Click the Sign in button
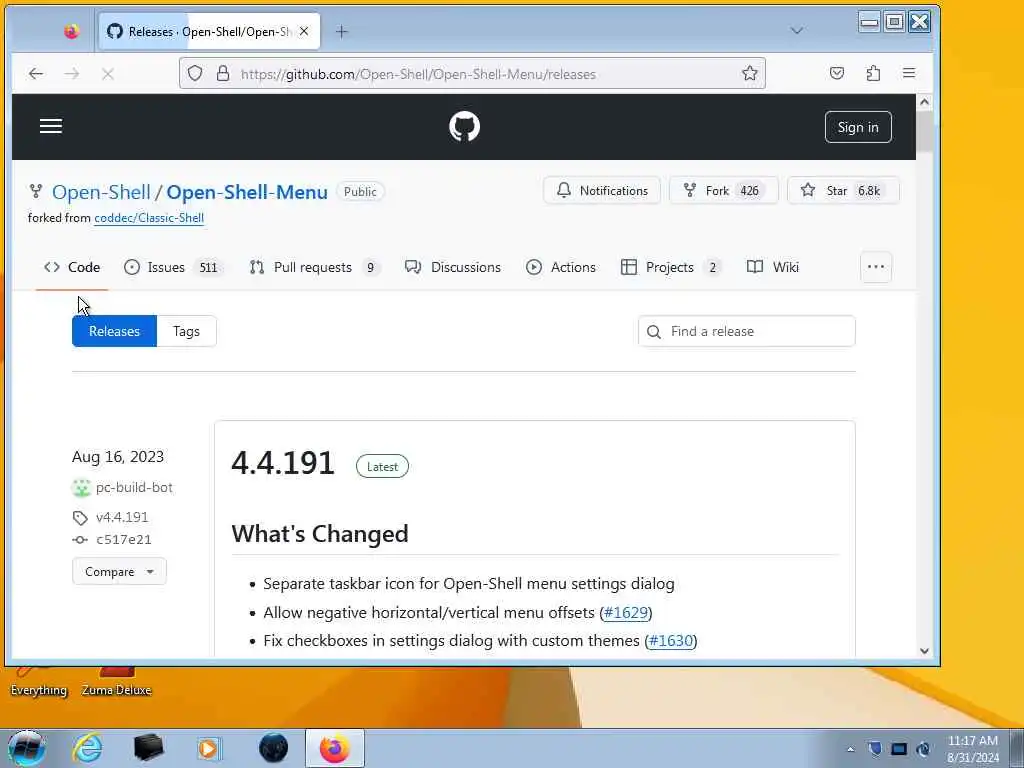This screenshot has width=1024, height=768. pos(858,127)
